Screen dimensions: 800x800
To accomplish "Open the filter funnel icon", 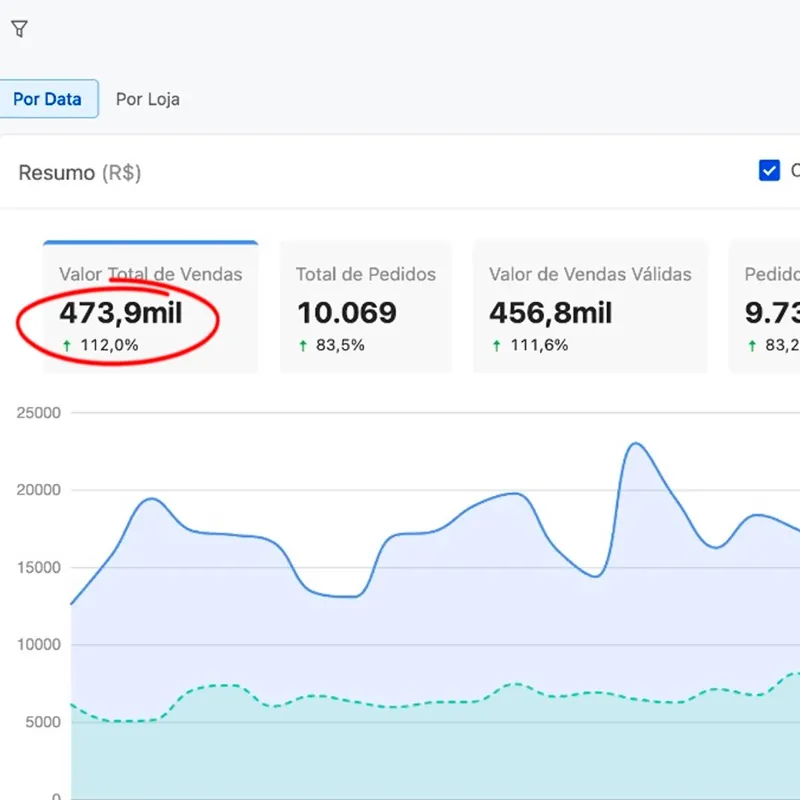I will coord(19,29).
